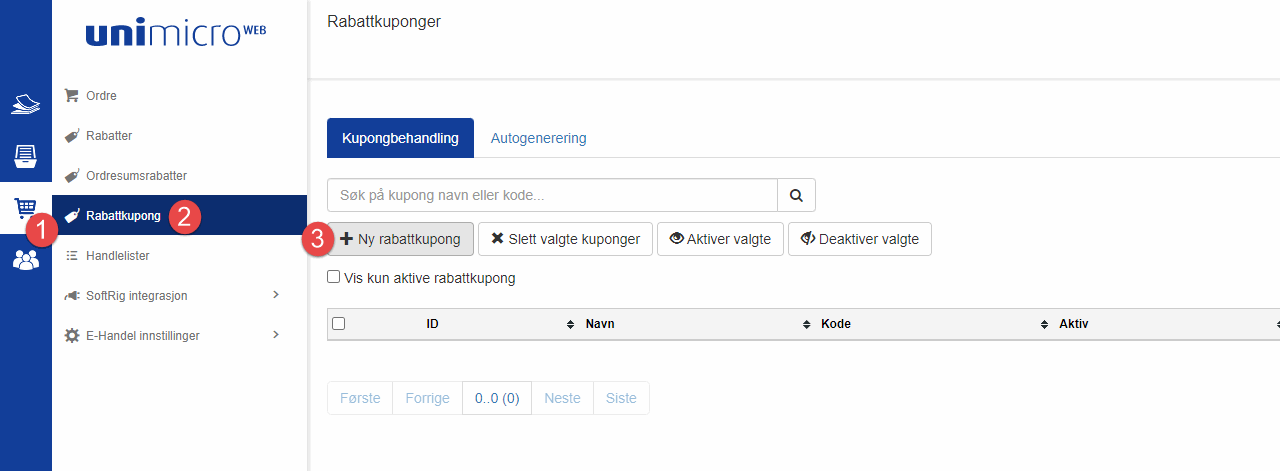
Task: Click into the coupon search field
Action: pyautogui.click(x=552, y=195)
